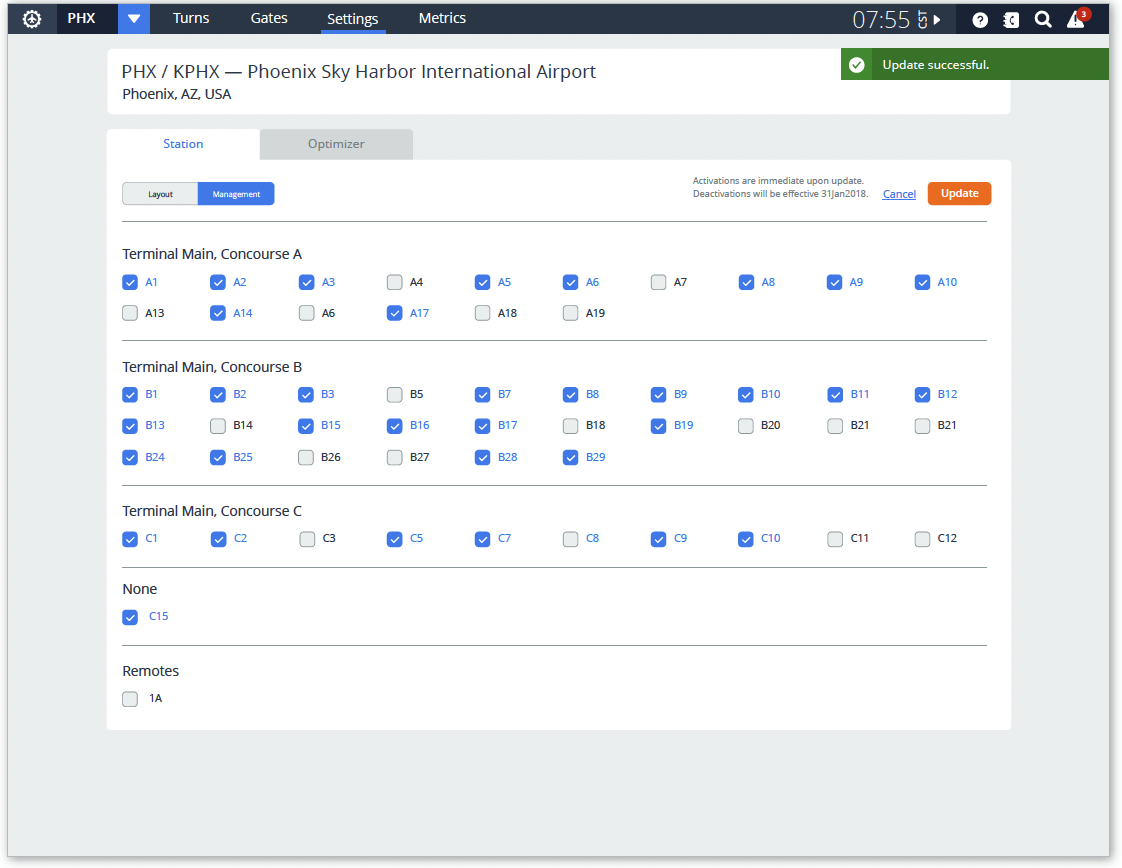Screen dimensions: 1122x868
Task: Check the B14 gate checkbox
Action: tap(218, 426)
